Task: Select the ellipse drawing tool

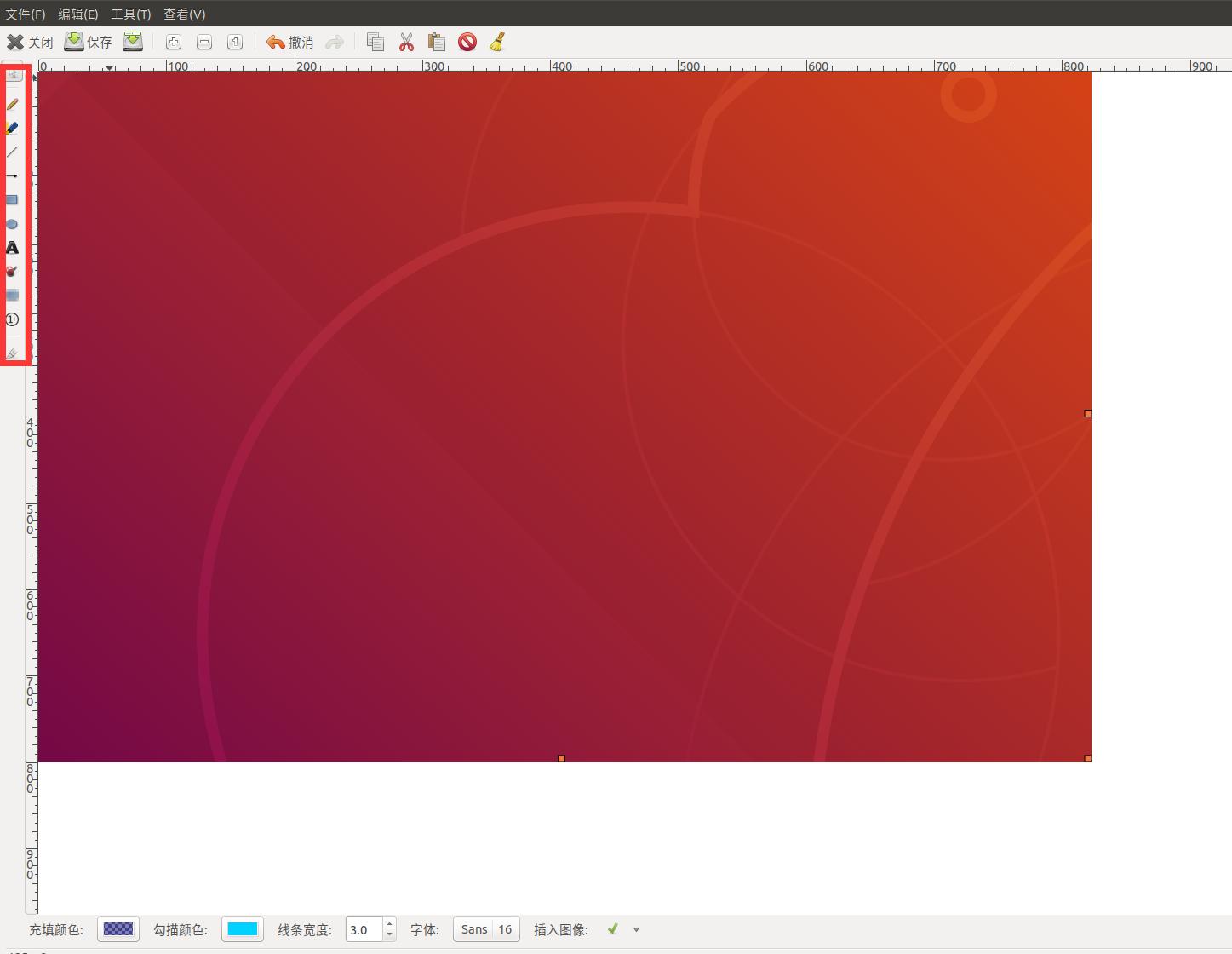Action: 13,223
